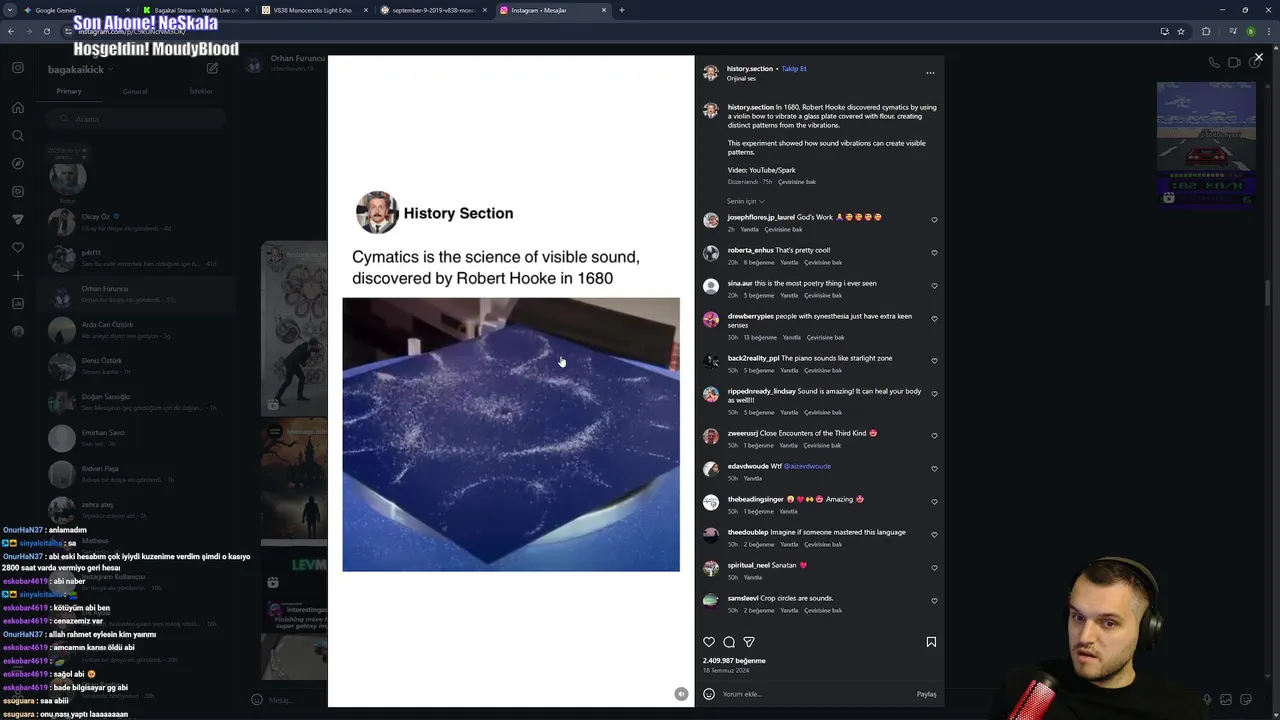
Task: Expand the 'Senin için' comment sort dropdown
Action: pos(746,201)
